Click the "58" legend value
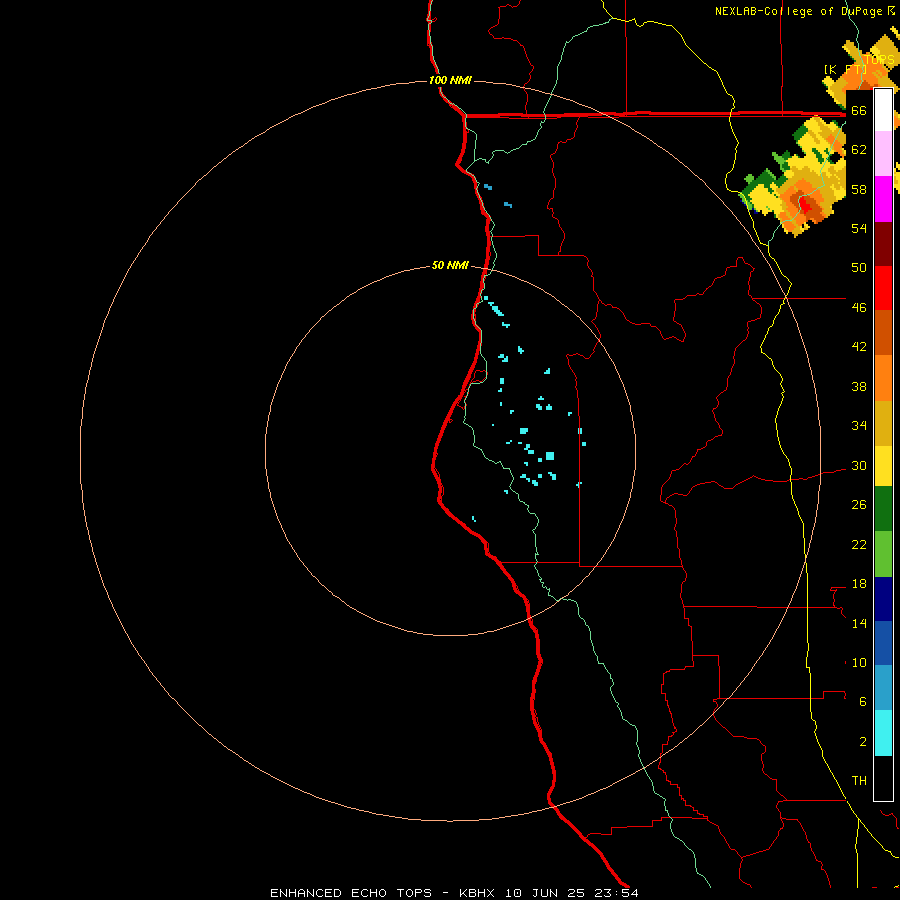 coord(859,189)
